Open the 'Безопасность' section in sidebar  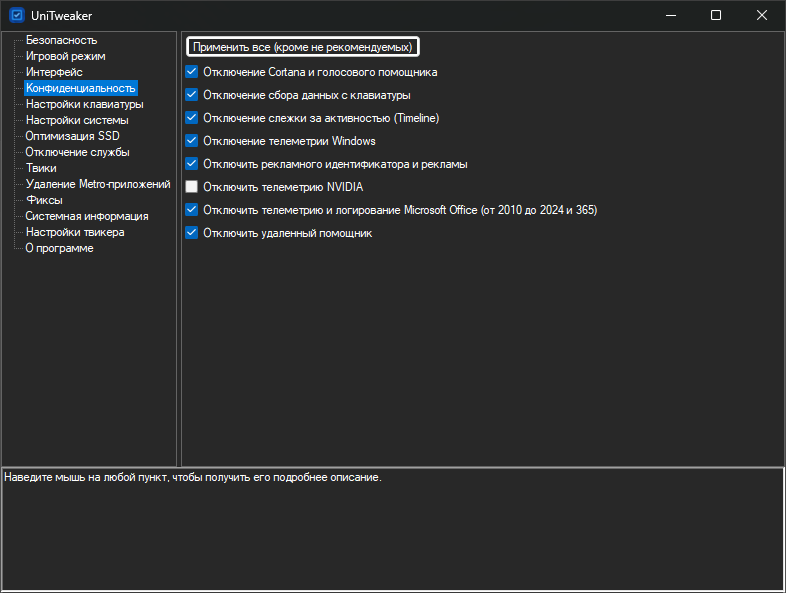61,40
